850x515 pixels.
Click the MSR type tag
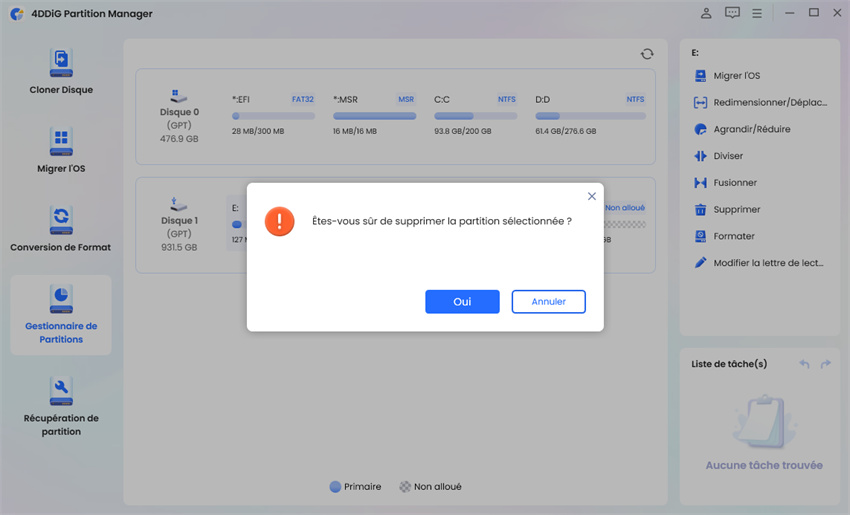tap(406, 99)
